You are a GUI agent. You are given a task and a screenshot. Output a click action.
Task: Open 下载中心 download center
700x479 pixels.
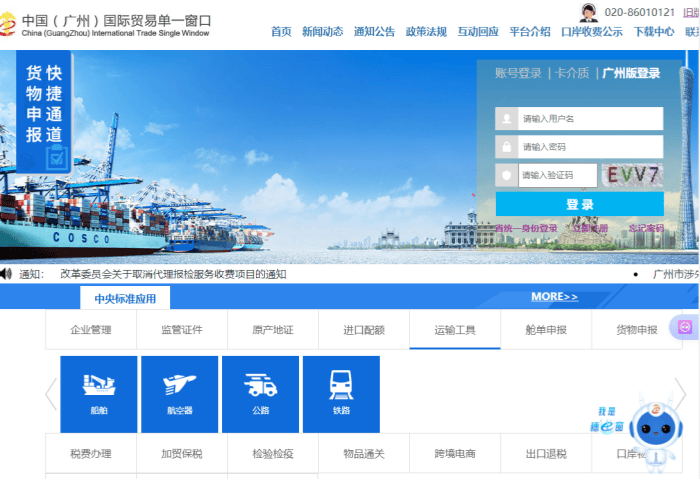pyautogui.click(x=654, y=32)
